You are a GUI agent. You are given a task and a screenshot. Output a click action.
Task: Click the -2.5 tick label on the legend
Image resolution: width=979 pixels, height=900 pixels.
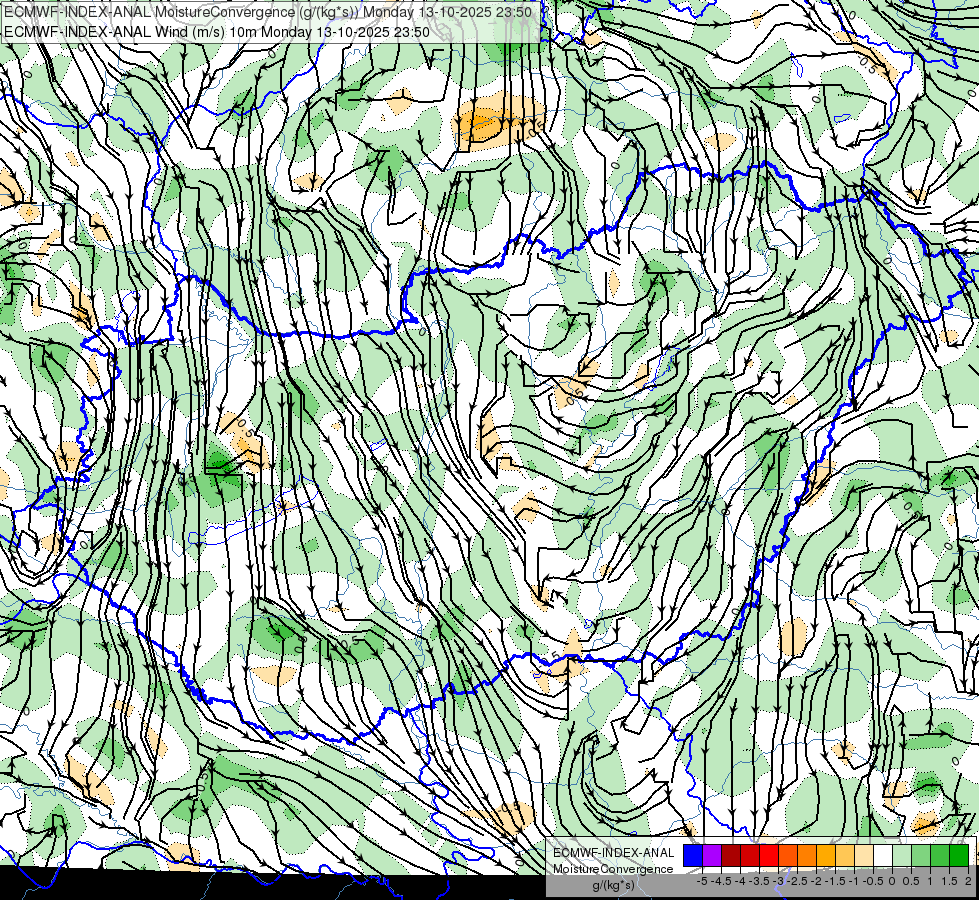(797, 881)
